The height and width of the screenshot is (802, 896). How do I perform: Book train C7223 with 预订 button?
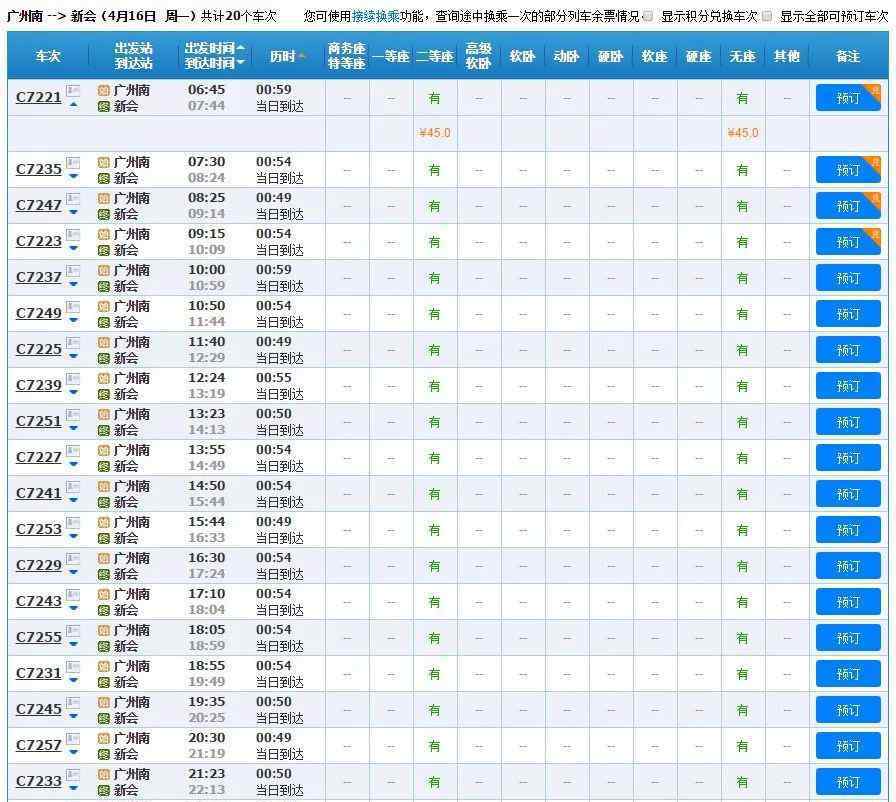(x=848, y=242)
